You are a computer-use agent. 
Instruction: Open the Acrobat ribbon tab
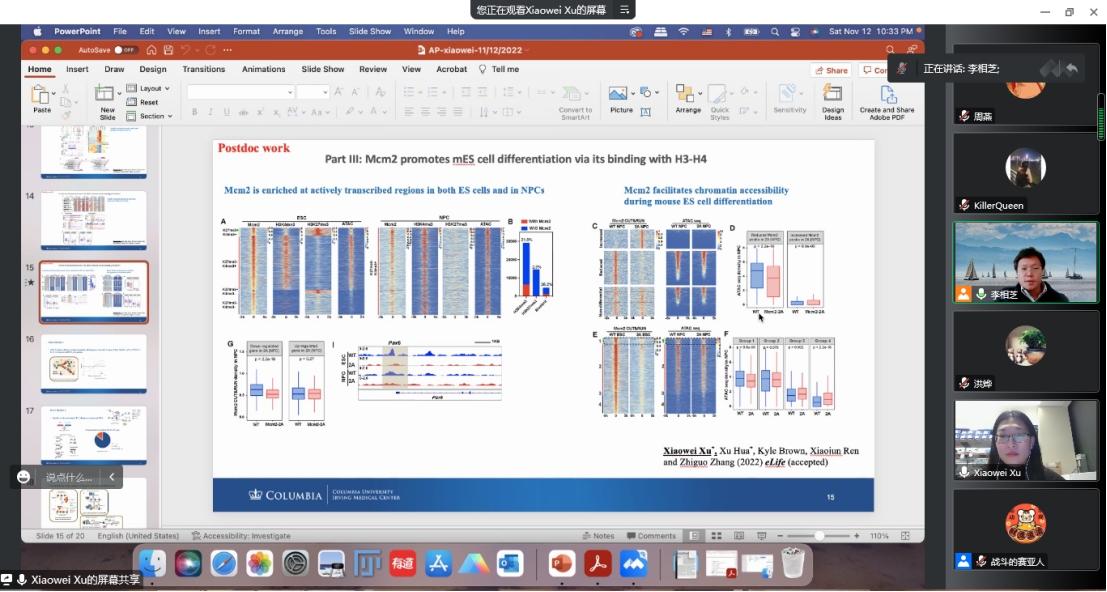(452, 69)
